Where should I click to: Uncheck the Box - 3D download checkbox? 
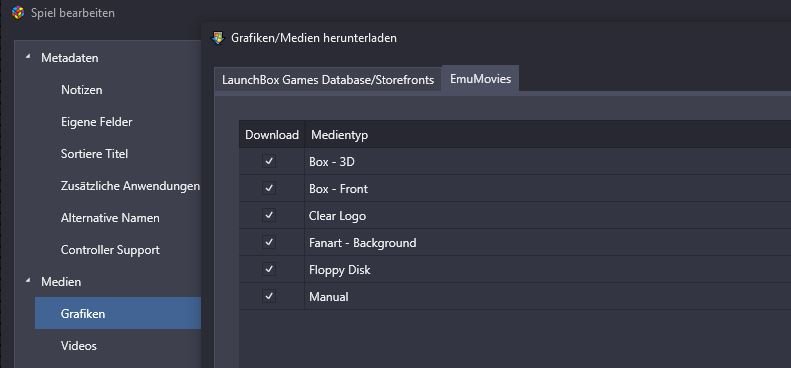click(269, 161)
